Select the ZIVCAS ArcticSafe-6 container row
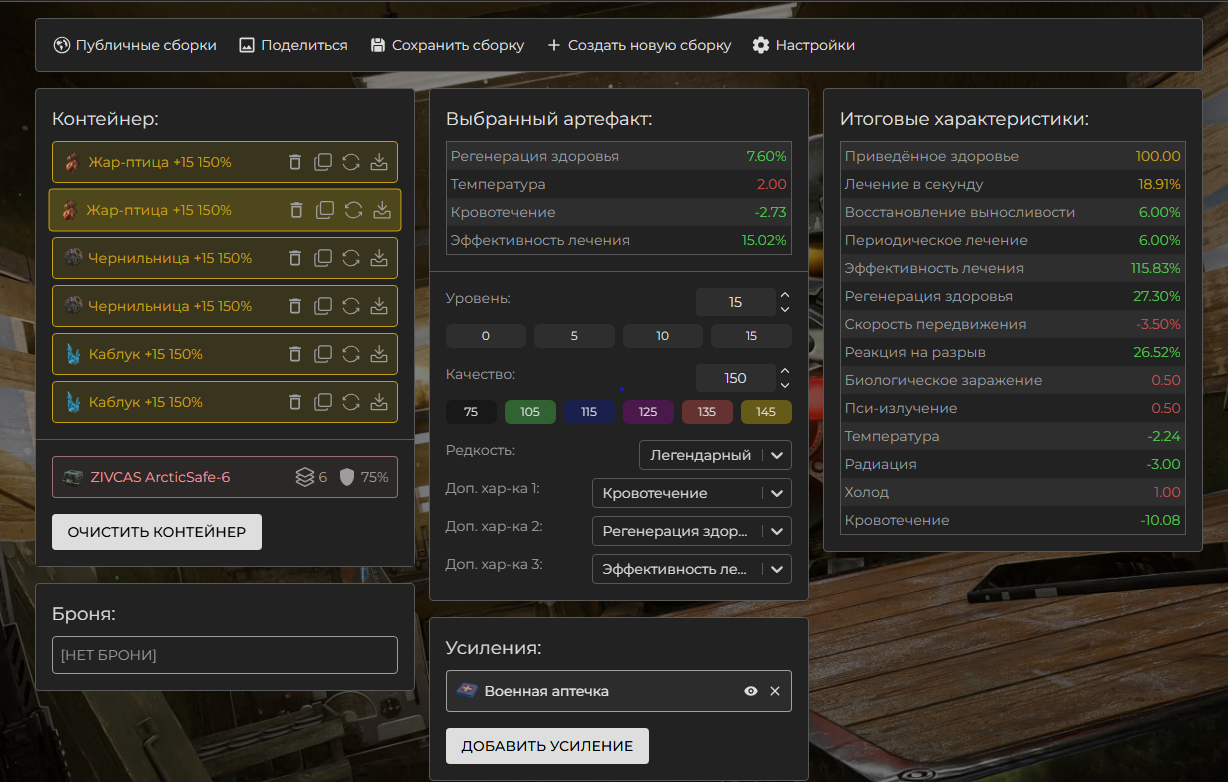 click(x=225, y=477)
